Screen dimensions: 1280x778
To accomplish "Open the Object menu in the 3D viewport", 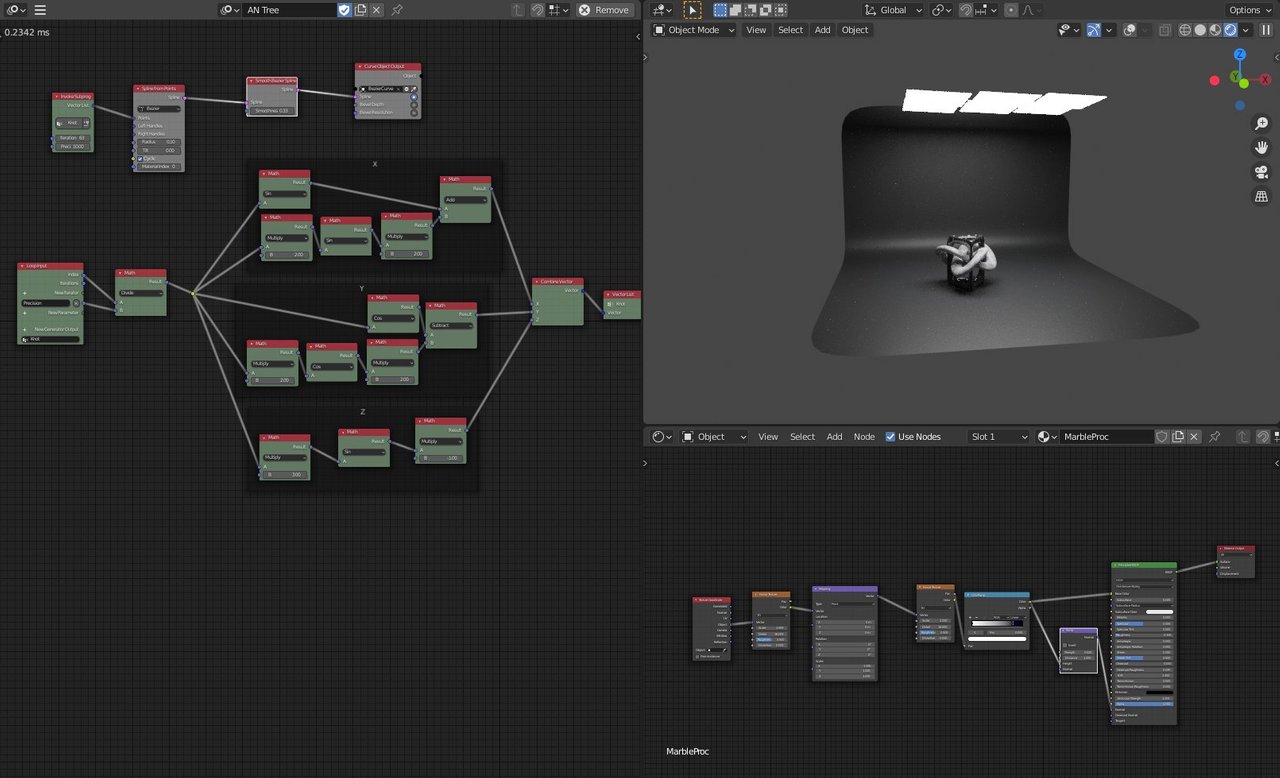I will pos(855,30).
